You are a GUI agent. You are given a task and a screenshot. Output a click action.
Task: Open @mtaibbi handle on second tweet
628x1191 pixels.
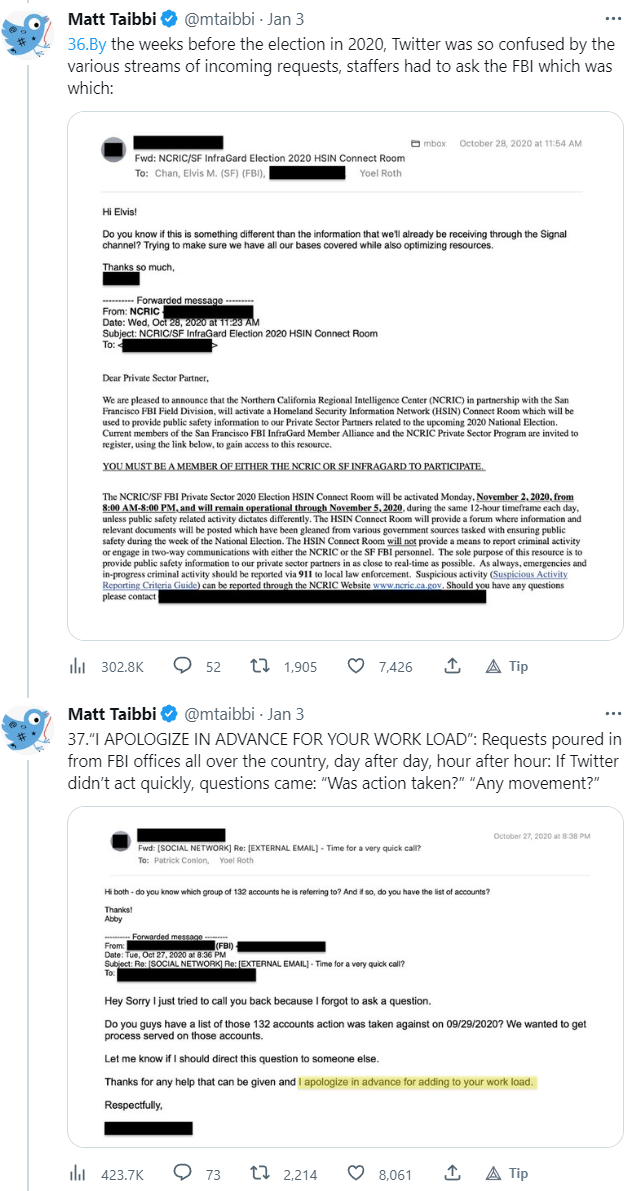[x=219, y=714]
